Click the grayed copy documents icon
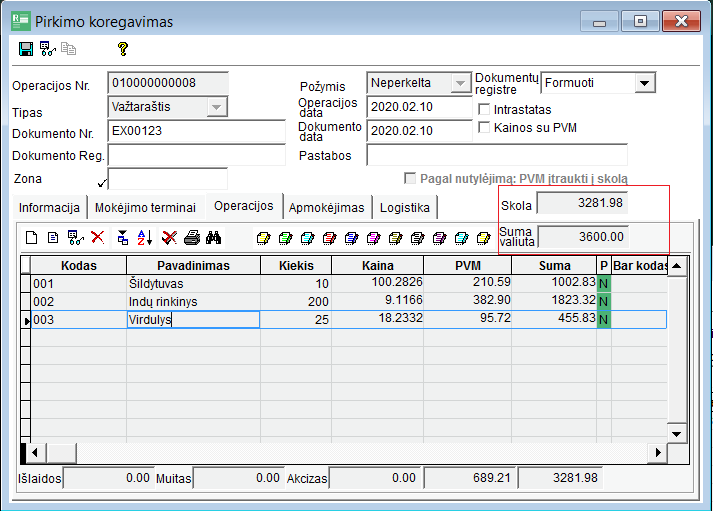This screenshot has width=713, height=511. point(69,49)
